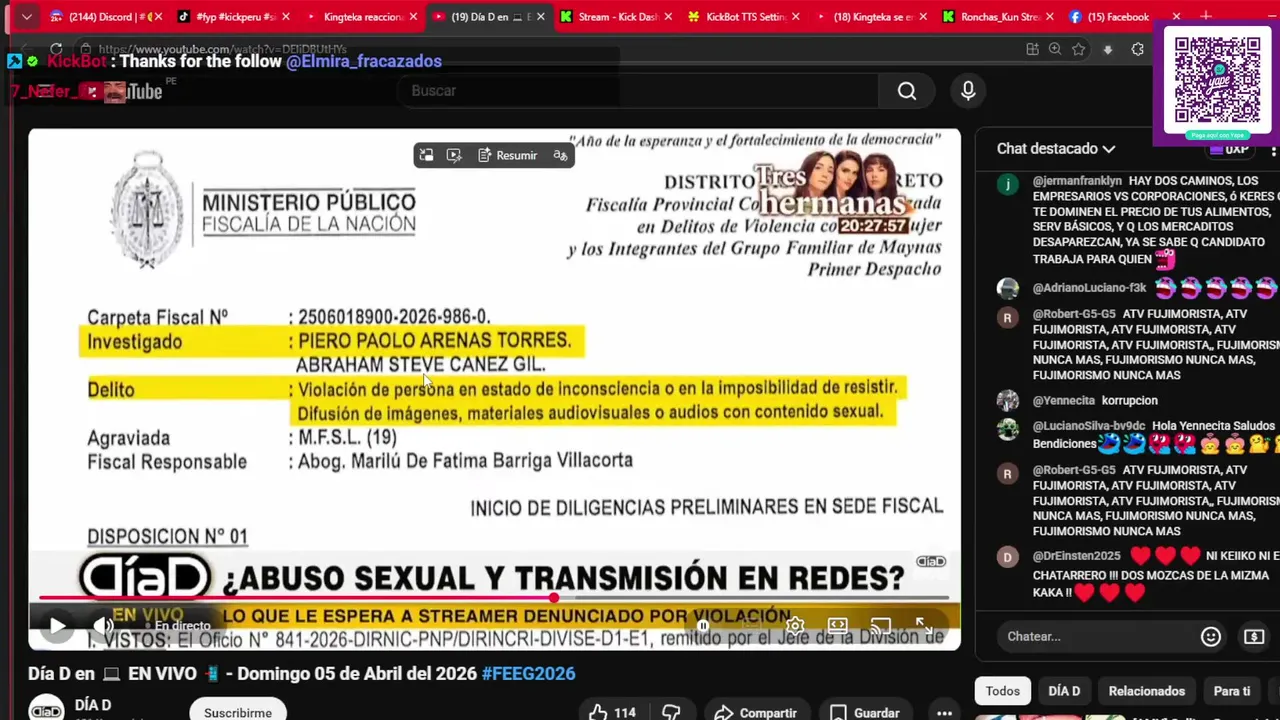Click the Yape QR code overlay
1280x720 pixels.
[1217, 81]
